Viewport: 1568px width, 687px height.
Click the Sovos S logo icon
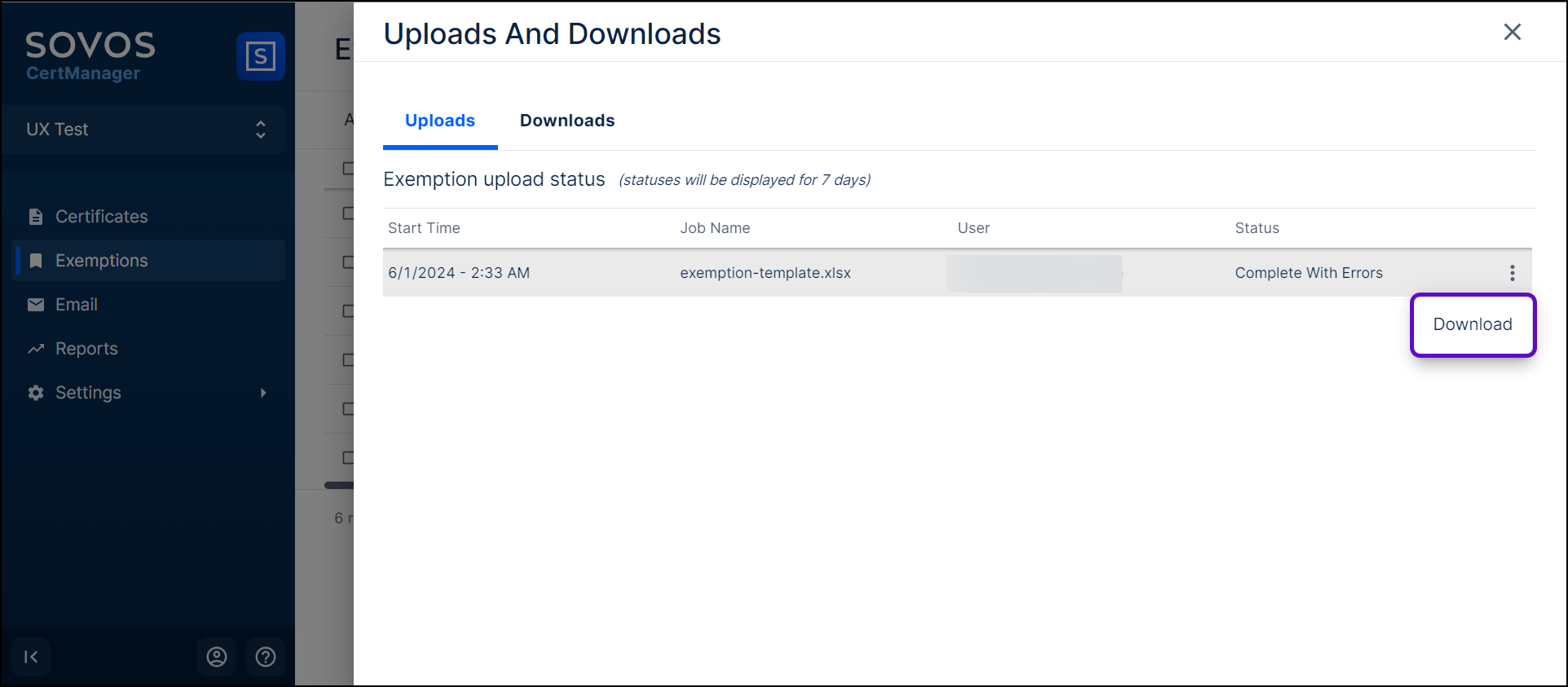260,56
